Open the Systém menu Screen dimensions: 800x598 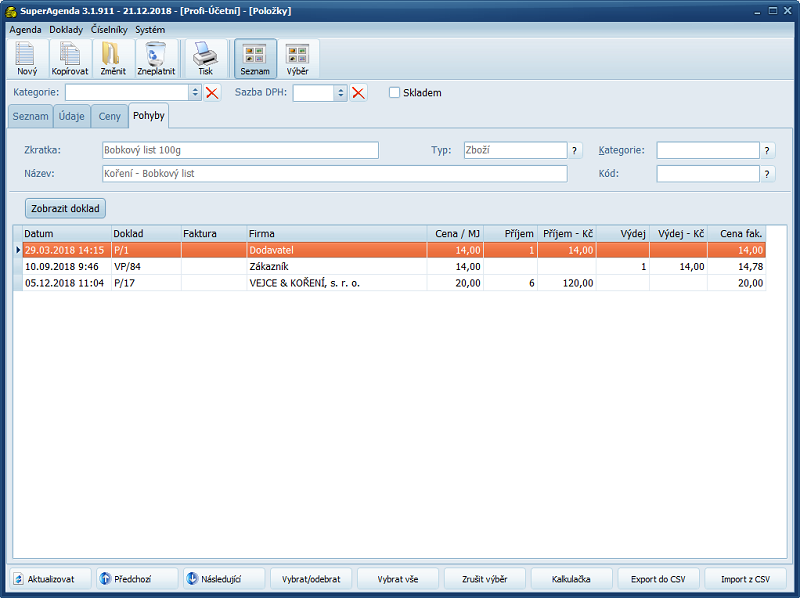[150, 30]
